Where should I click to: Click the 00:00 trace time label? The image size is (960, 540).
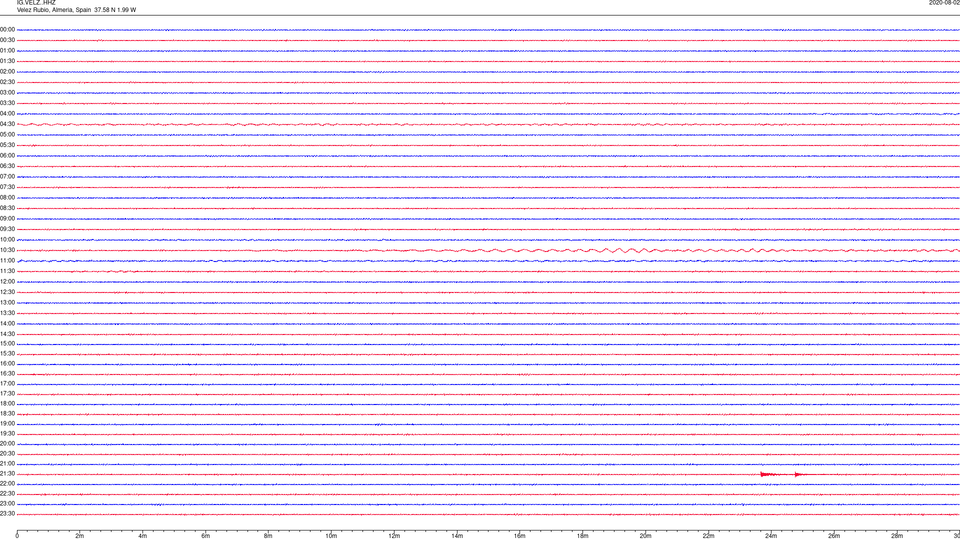7,29
